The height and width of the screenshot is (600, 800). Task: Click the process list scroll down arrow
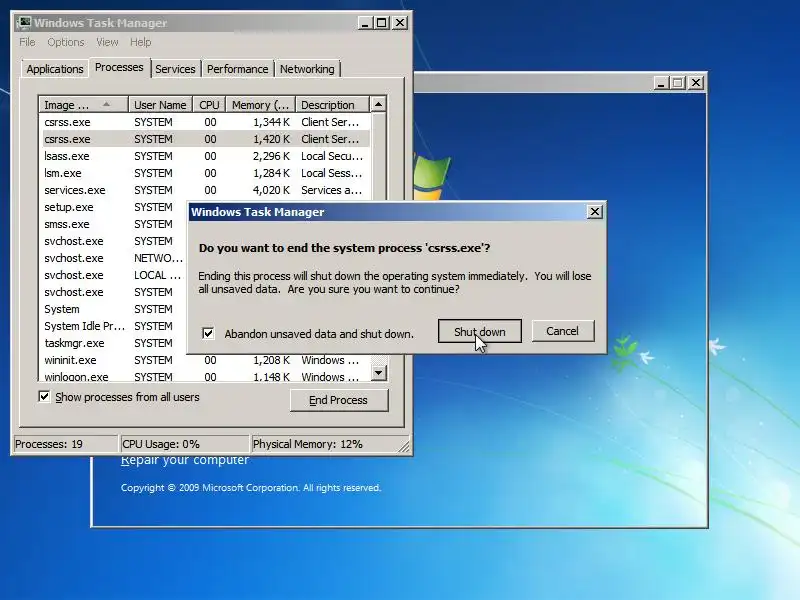[x=378, y=372]
